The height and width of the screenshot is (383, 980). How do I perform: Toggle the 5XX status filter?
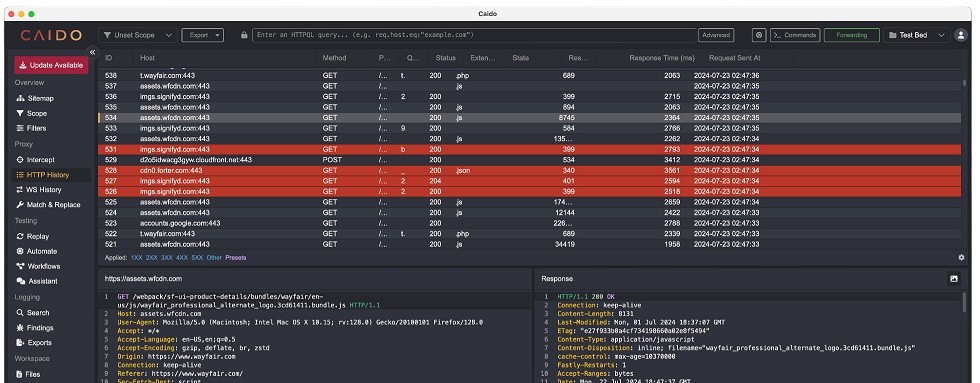[197, 257]
